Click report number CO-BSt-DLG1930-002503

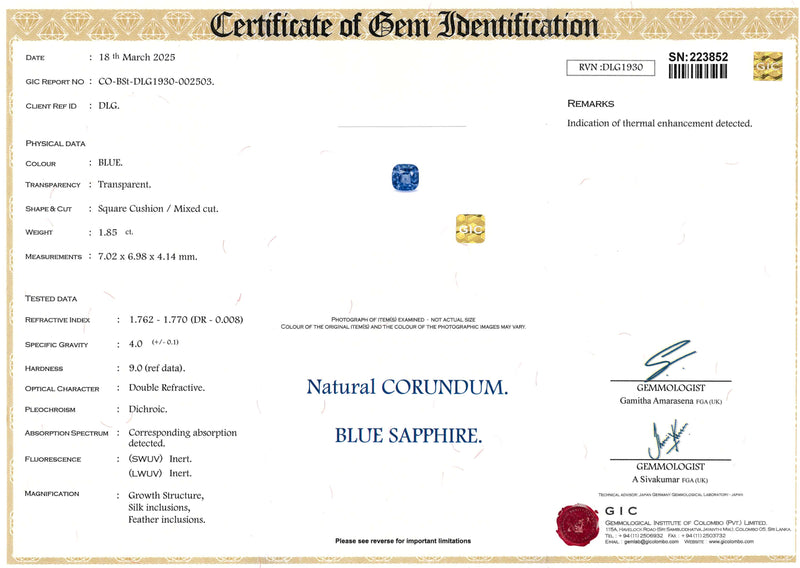156,82
